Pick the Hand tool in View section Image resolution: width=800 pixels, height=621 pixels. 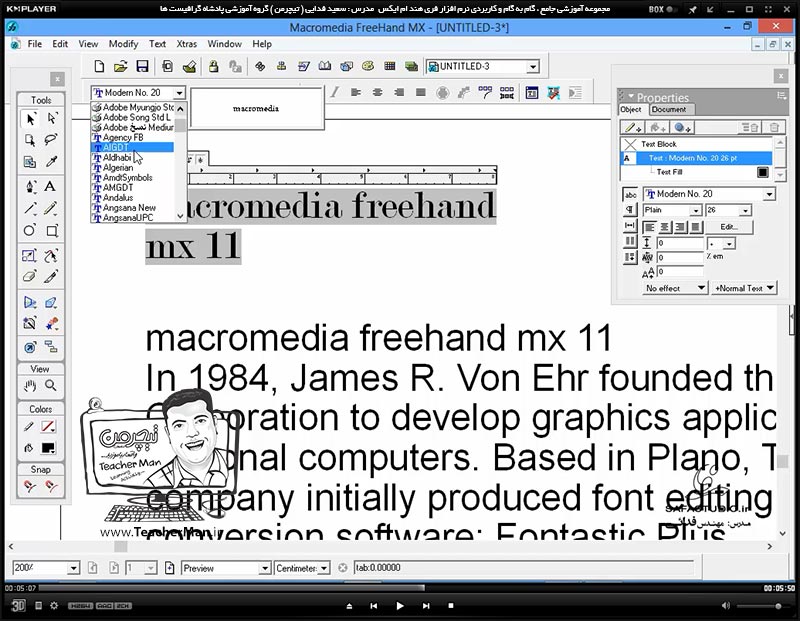pyautogui.click(x=30, y=386)
